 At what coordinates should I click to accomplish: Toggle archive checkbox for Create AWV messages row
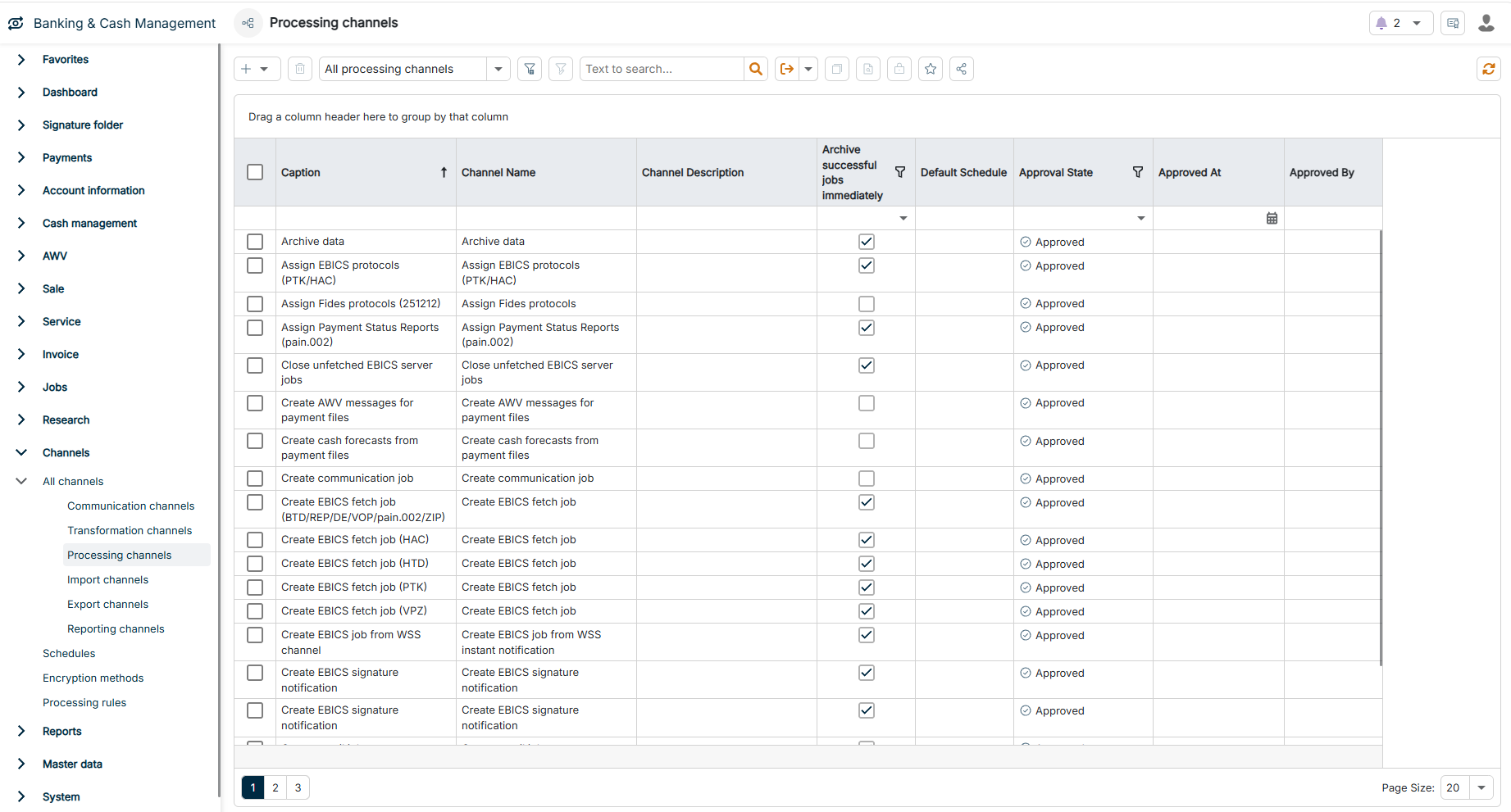867,403
